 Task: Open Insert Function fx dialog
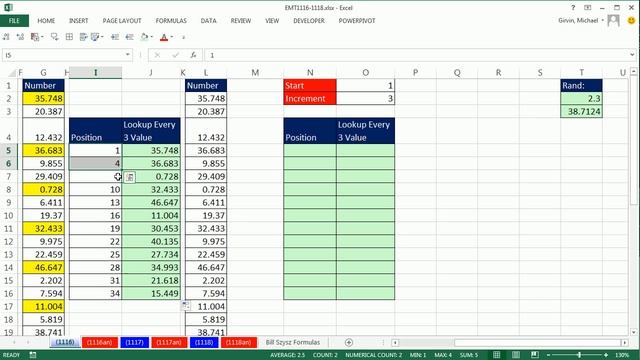[193, 55]
